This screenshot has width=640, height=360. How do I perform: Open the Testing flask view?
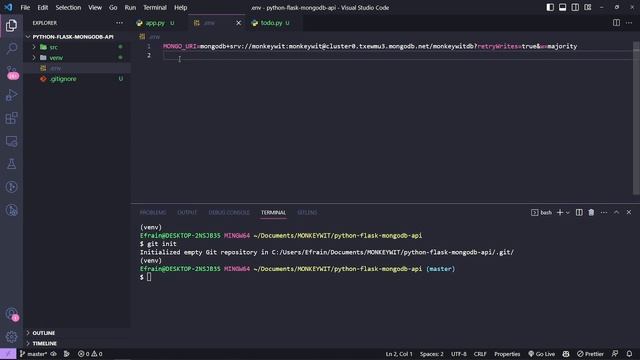pos(11,164)
